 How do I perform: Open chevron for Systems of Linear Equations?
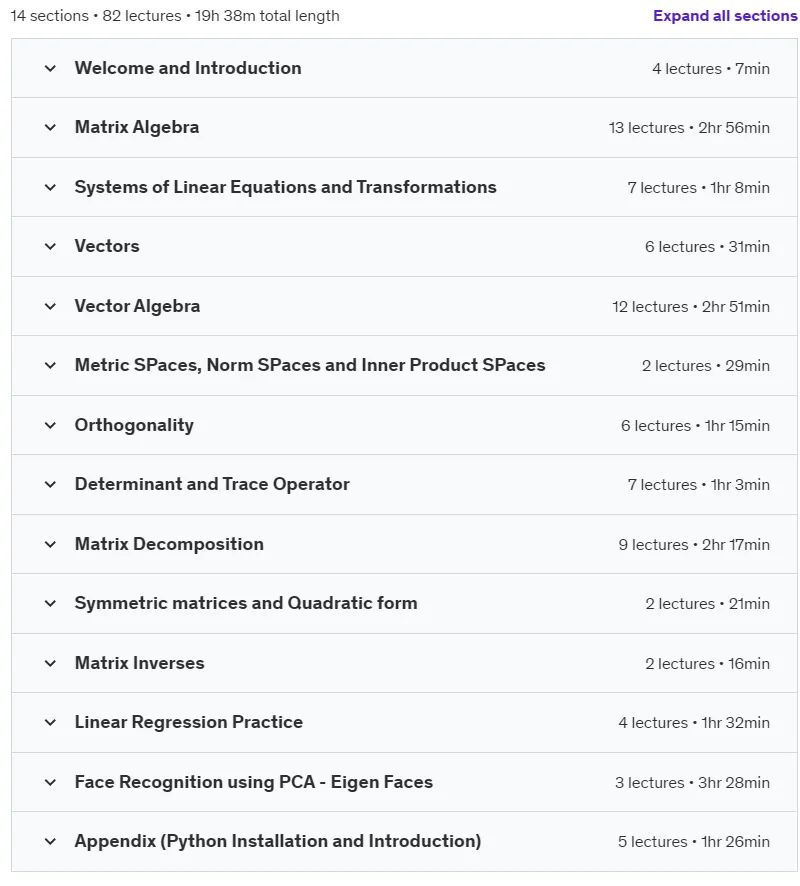pyautogui.click(x=50, y=187)
